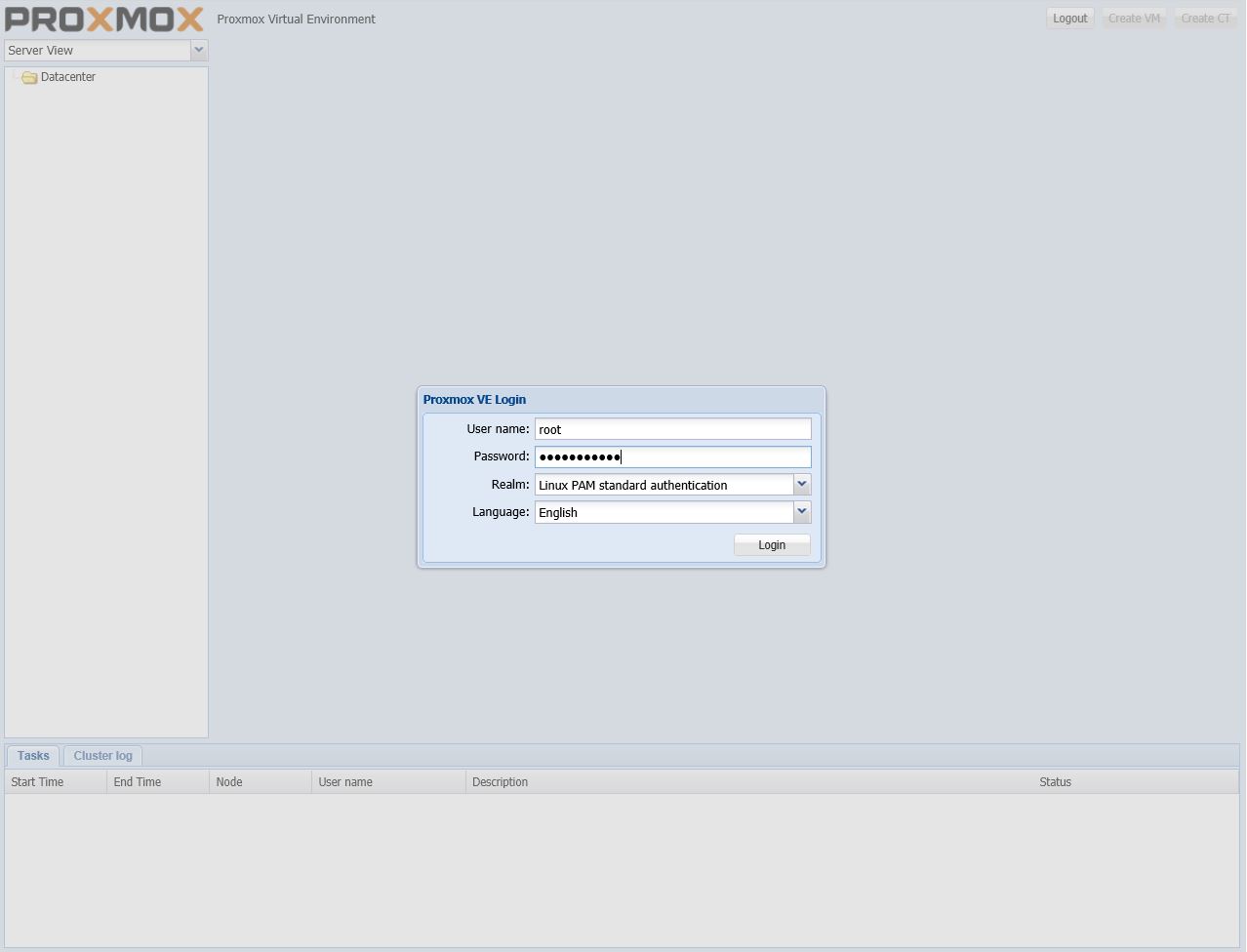Sort by User name column header
Viewport: 1247px width, 952px height.
pyautogui.click(x=388, y=782)
